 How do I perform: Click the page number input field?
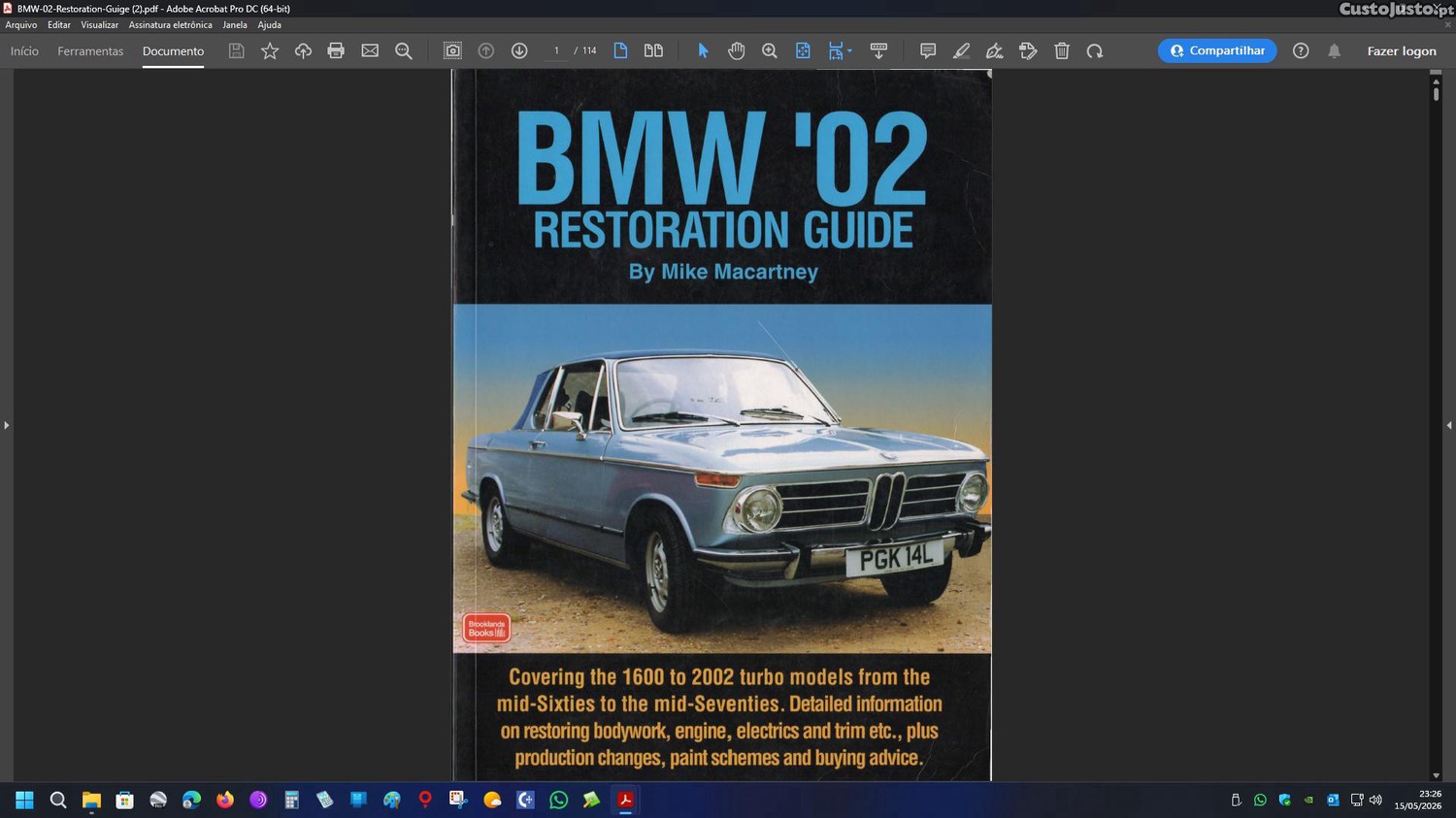click(556, 50)
